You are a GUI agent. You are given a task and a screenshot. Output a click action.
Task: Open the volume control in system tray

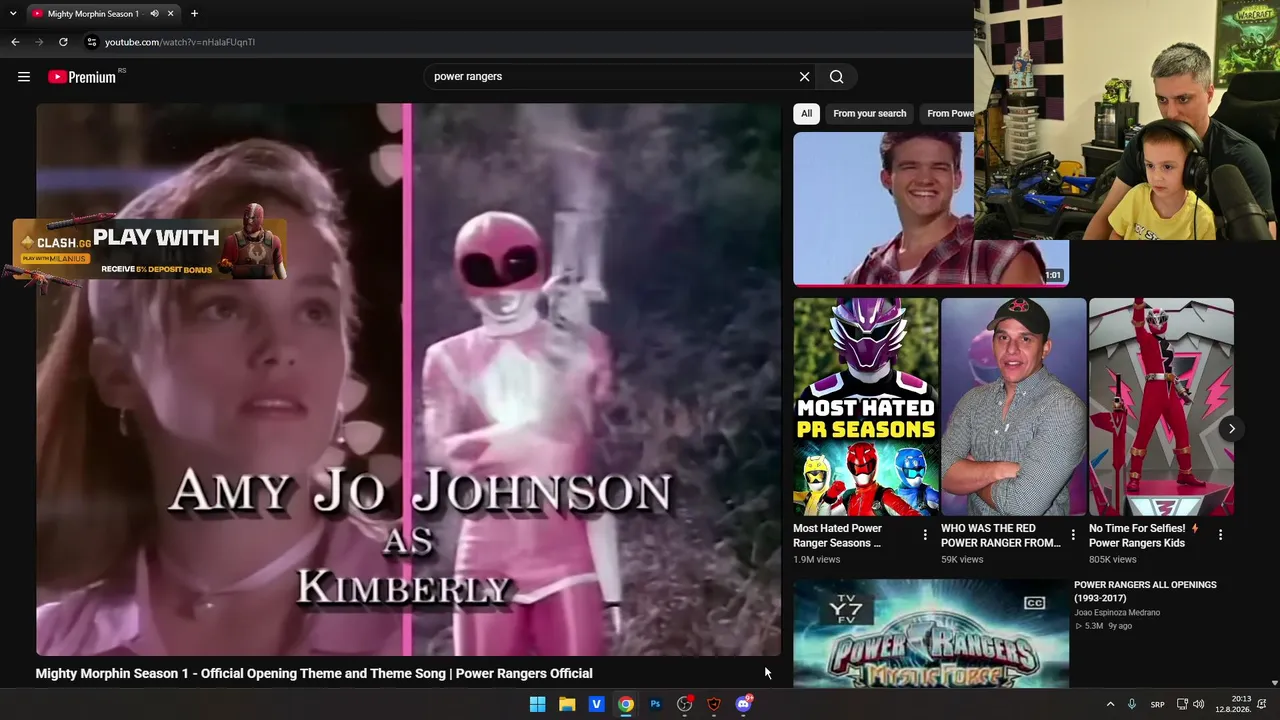(x=1198, y=704)
